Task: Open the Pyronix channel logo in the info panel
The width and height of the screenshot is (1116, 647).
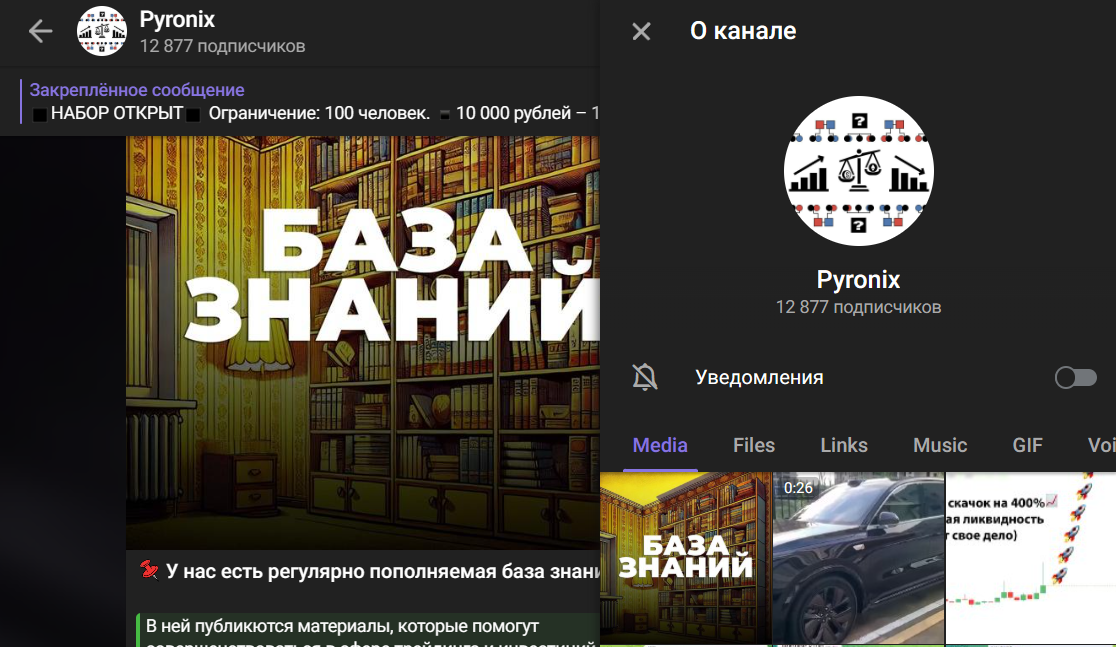Action: [858, 171]
